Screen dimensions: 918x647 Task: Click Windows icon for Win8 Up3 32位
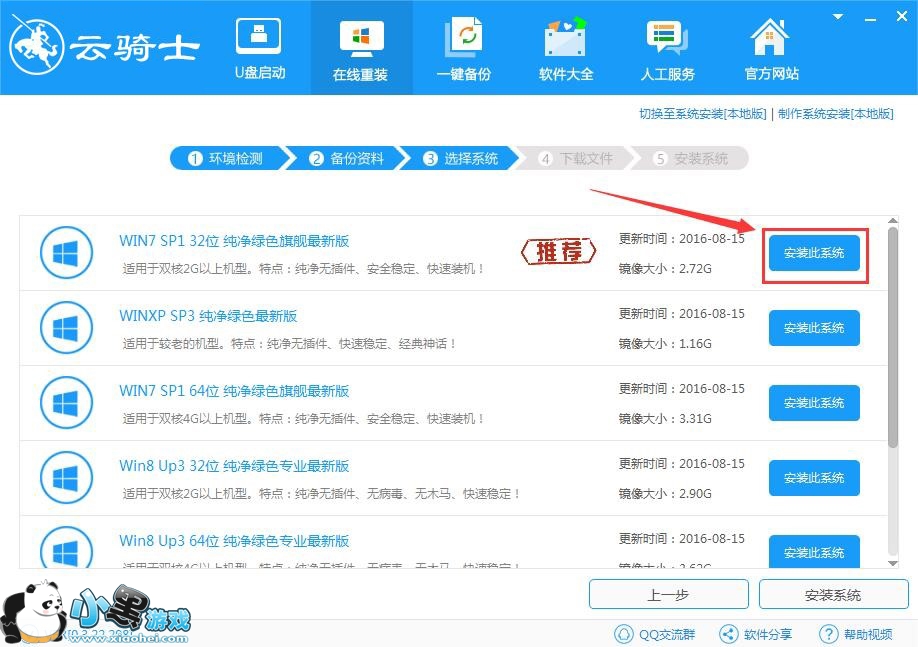(66, 478)
